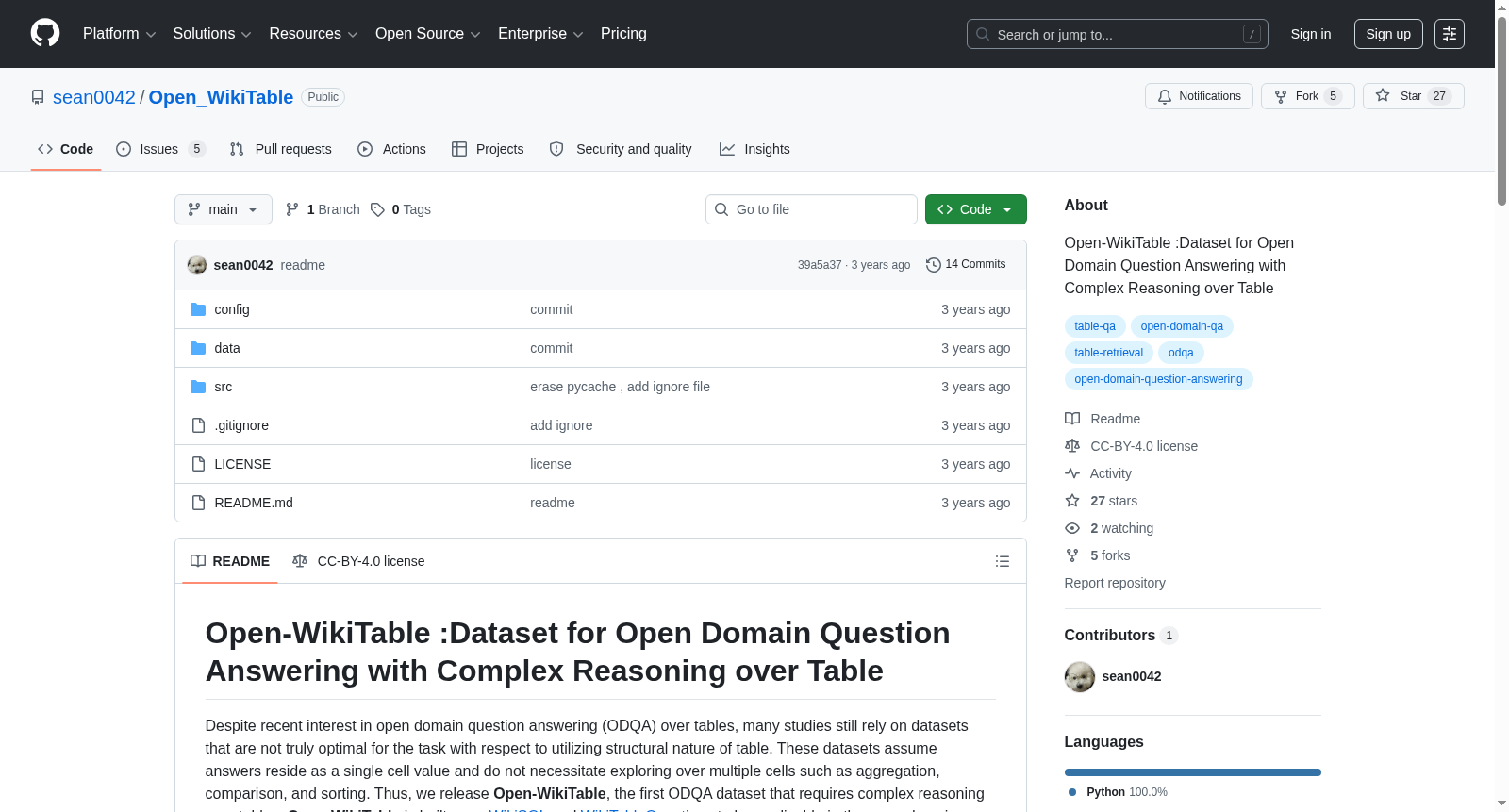Click the pulse icon beside Activity
The image size is (1509, 812).
pos(1072,473)
